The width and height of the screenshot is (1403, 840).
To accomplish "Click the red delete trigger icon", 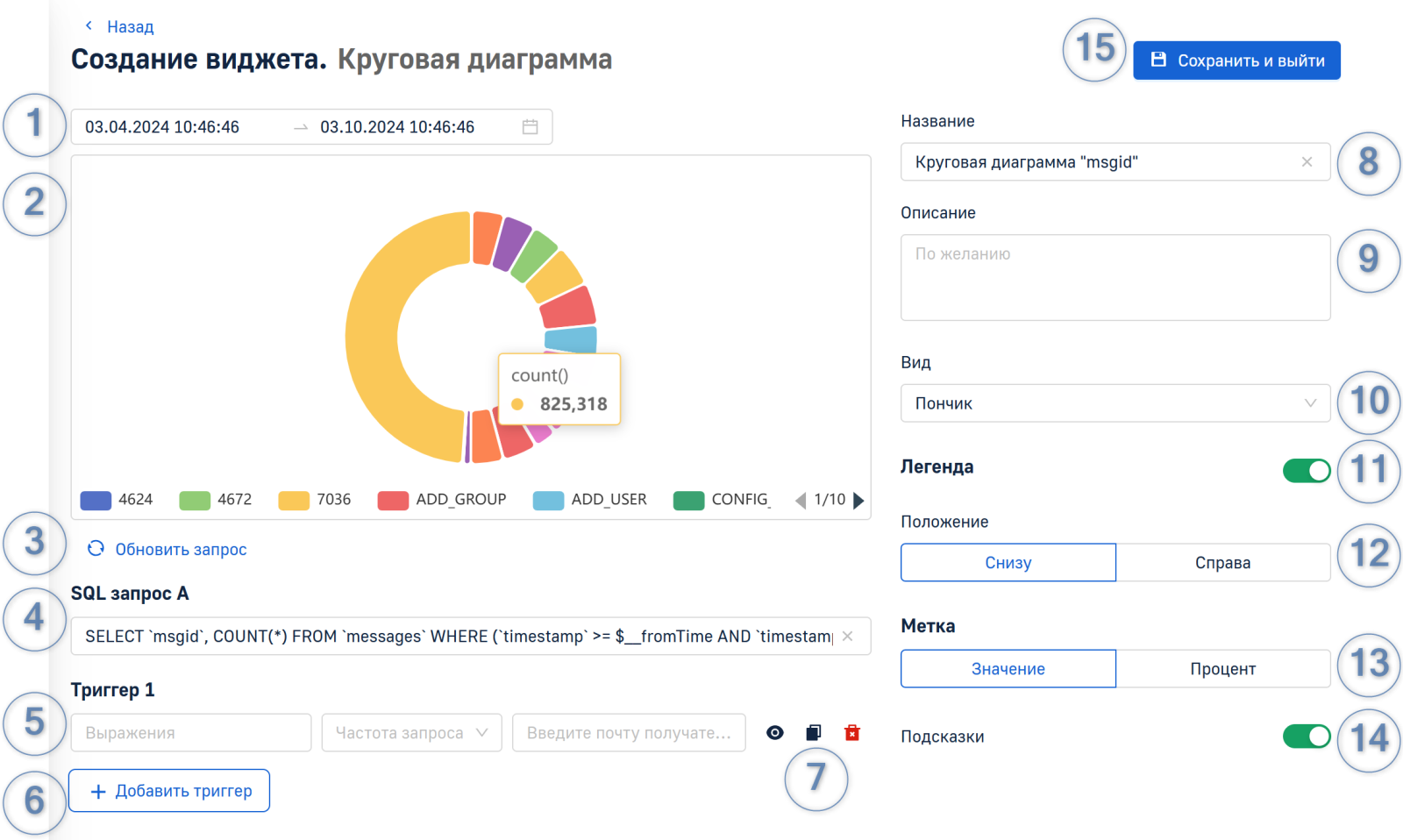I will pos(851,733).
